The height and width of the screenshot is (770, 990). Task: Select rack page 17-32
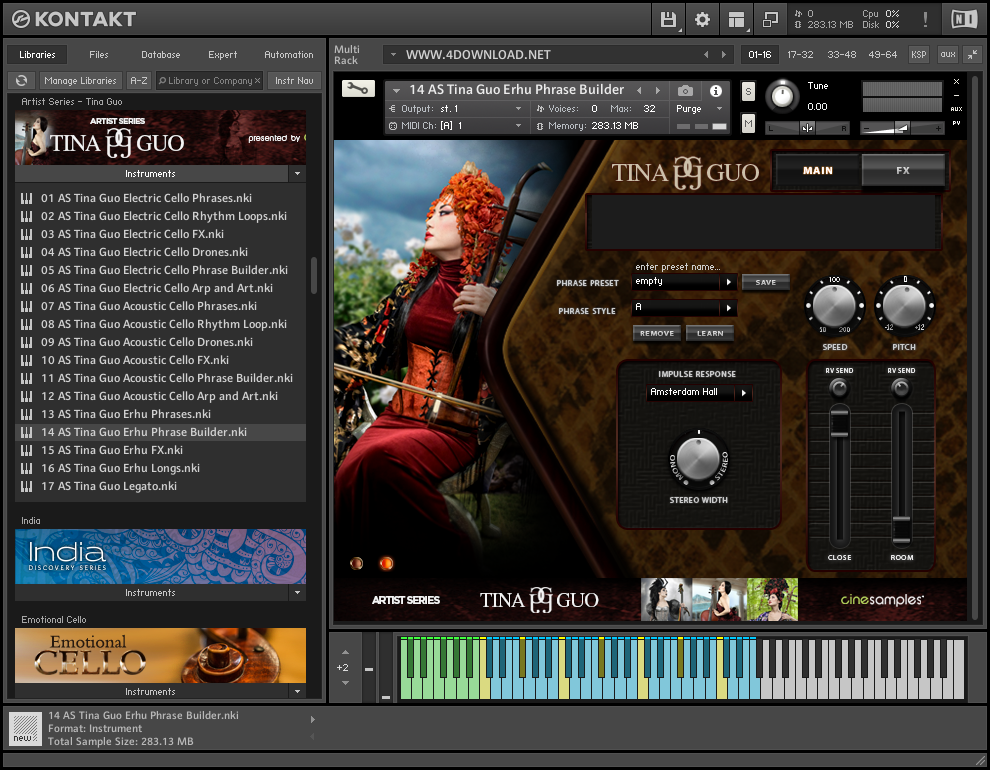pyautogui.click(x=800, y=55)
